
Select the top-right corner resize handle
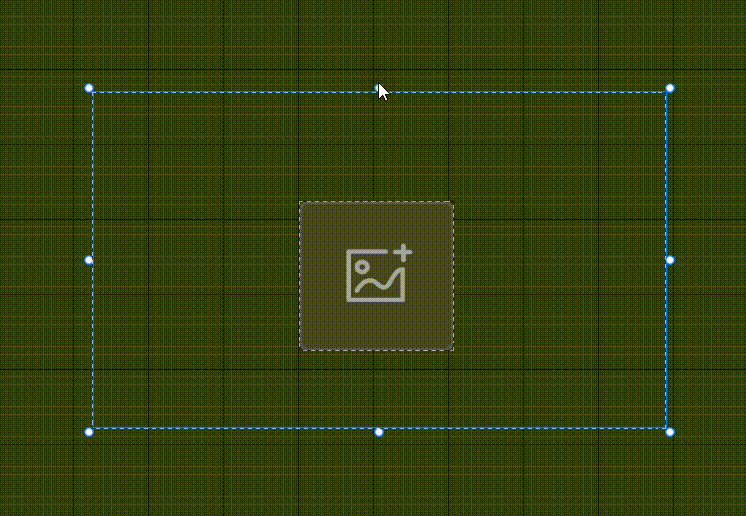[670, 88]
